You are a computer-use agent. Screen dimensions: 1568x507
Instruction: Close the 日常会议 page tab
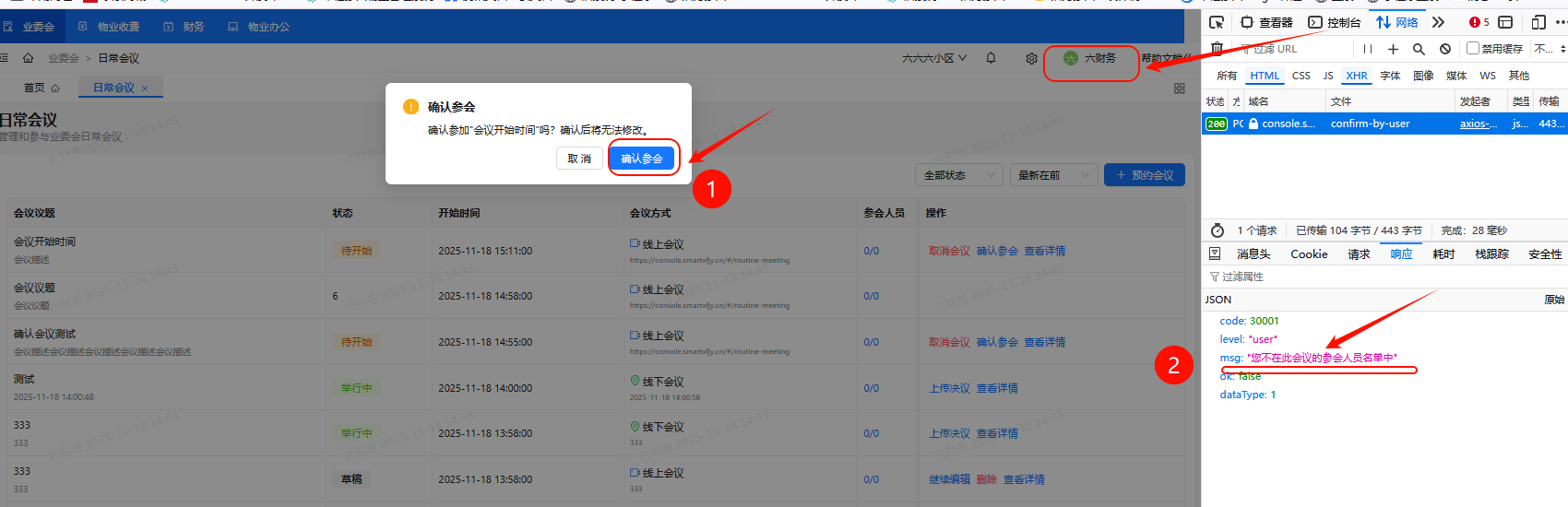[145, 88]
